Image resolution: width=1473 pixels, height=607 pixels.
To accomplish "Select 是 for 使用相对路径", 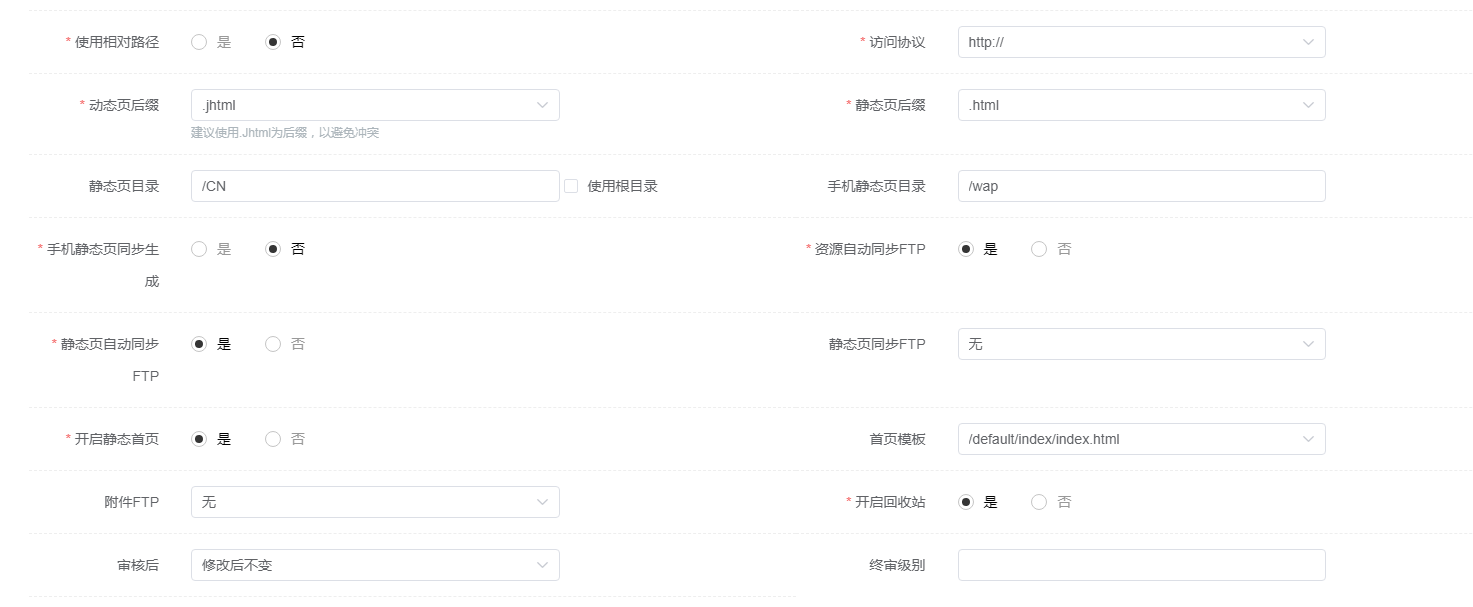I will coord(199,42).
